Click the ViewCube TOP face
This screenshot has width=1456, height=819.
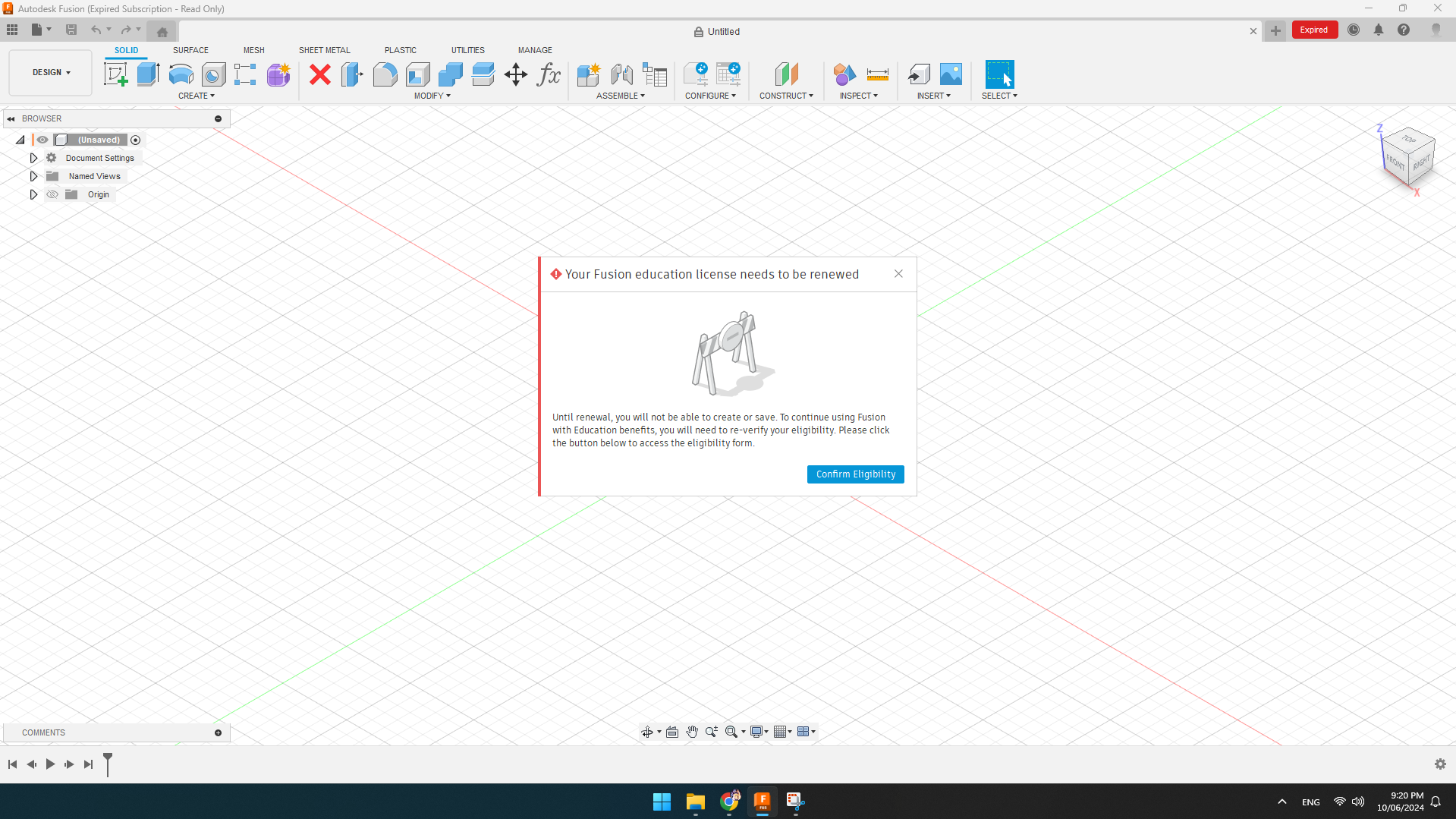point(1409,139)
